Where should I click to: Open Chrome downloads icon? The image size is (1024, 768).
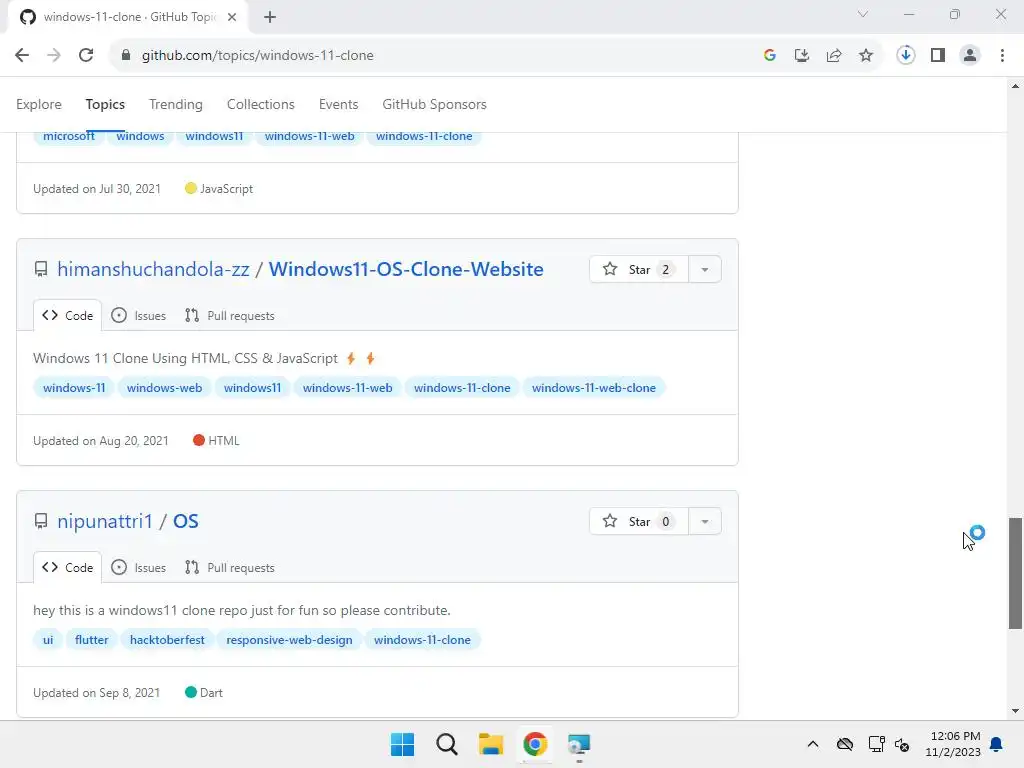coord(905,56)
